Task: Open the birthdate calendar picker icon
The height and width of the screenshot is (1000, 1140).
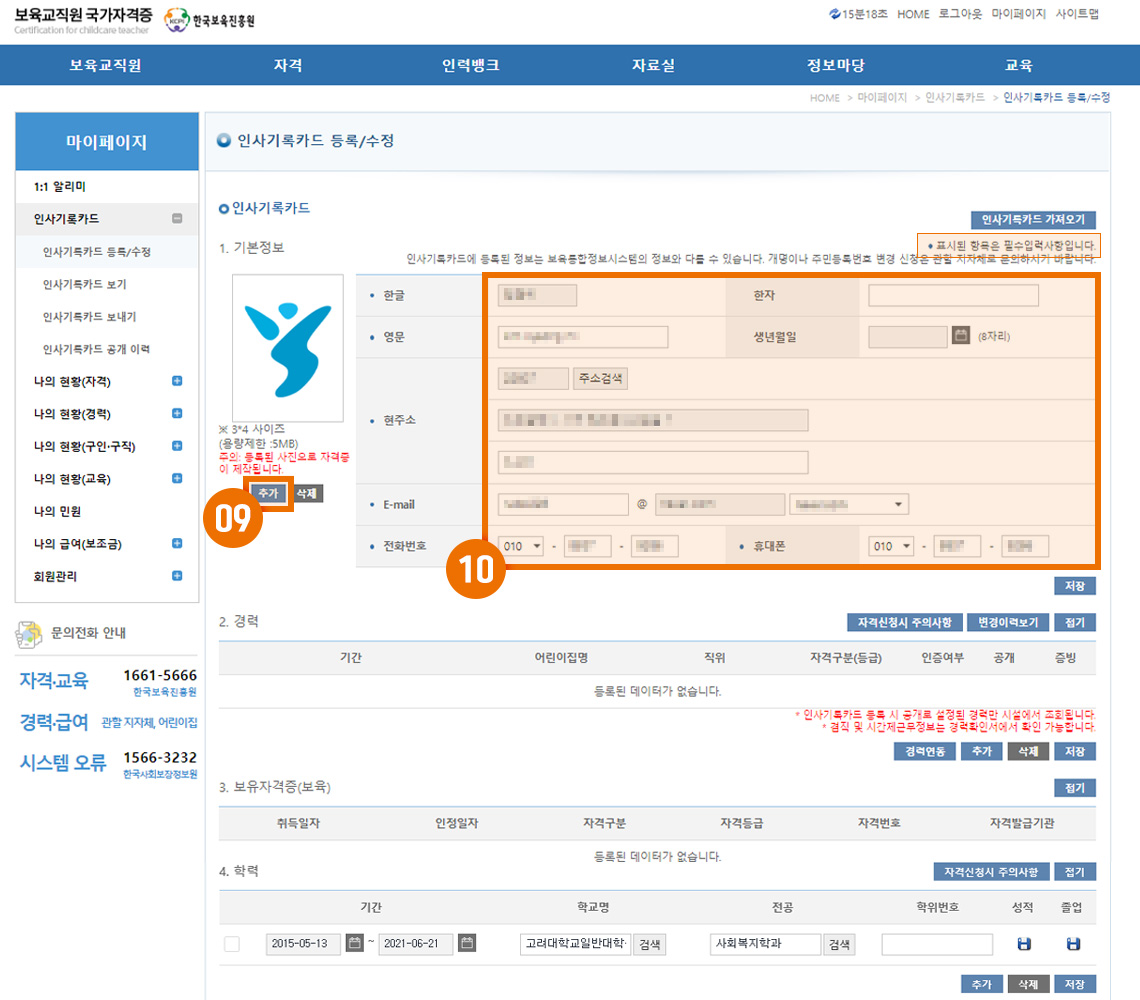Action: pyautogui.click(x=961, y=336)
